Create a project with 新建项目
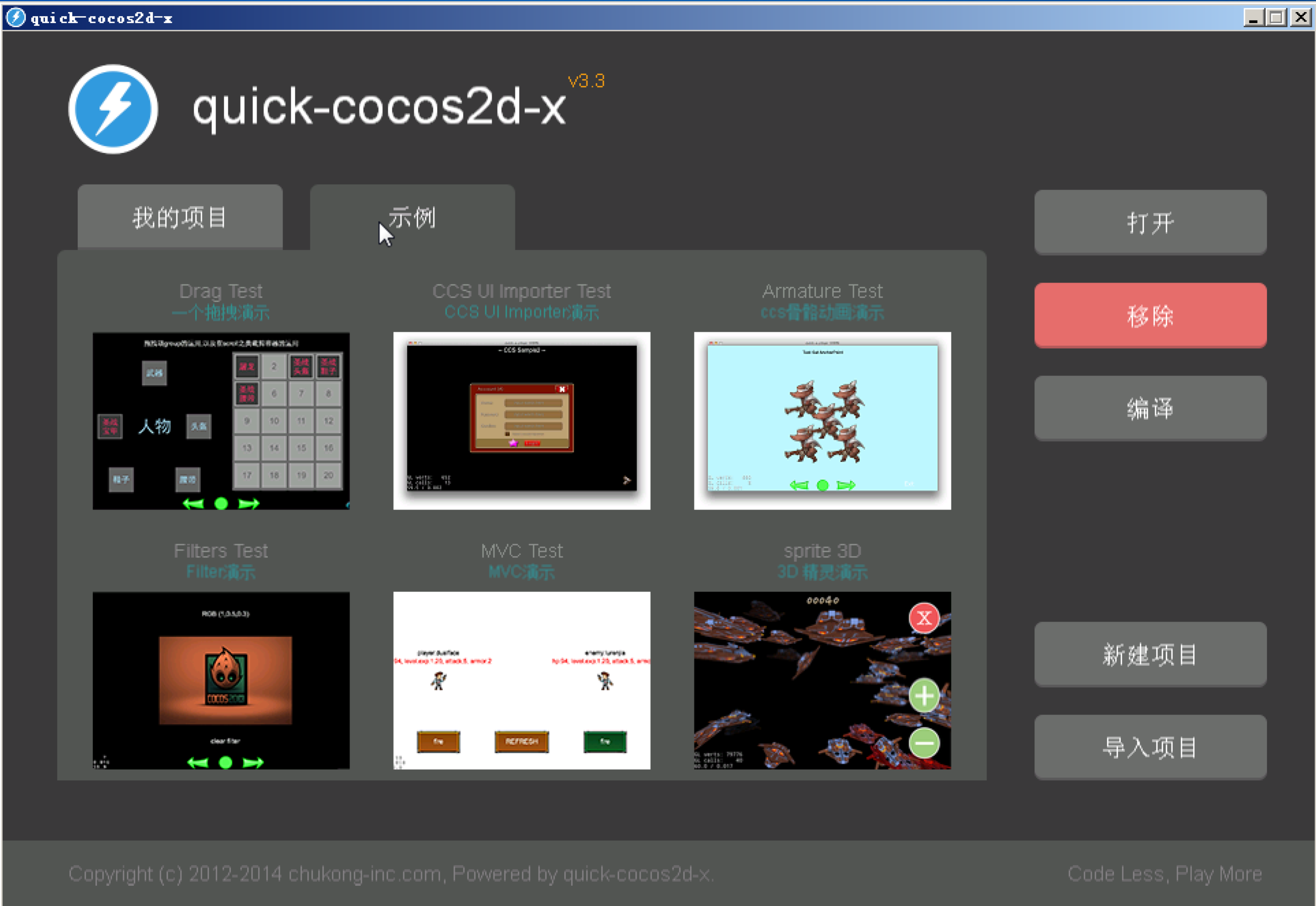This screenshot has height=906, width=1316. click(x=1150, y=654)
